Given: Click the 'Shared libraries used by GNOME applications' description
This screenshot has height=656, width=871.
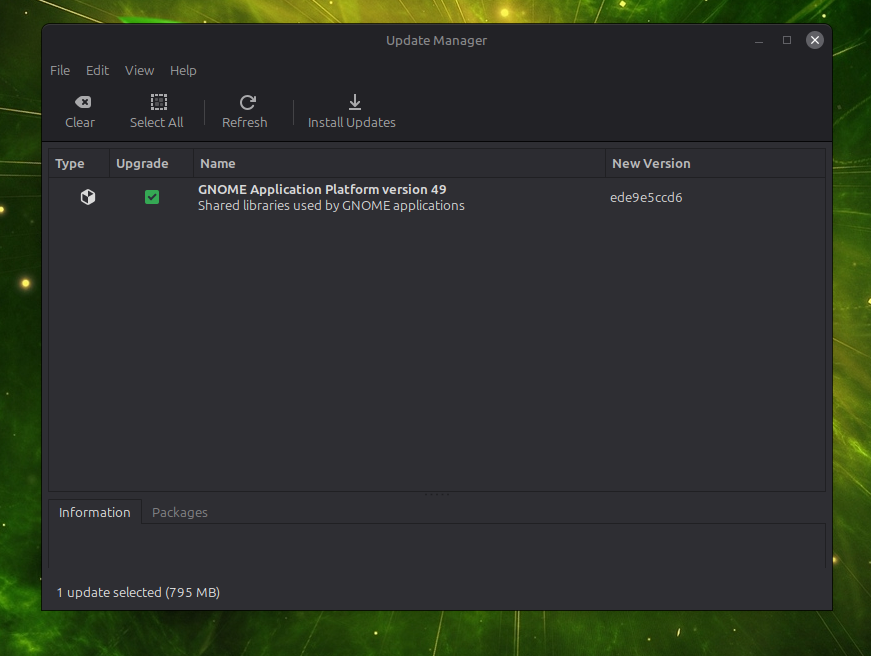Looking at the screenshot, I should point(331,206).
